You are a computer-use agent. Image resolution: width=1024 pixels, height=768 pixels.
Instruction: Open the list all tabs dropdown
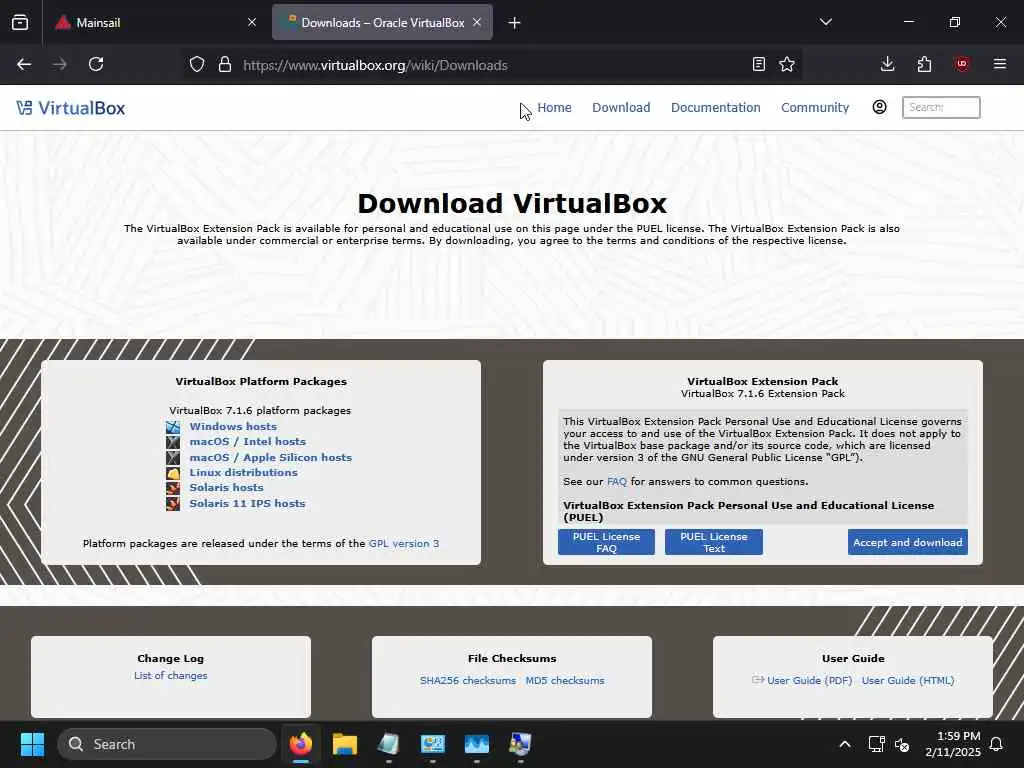[x=825, y=22]
